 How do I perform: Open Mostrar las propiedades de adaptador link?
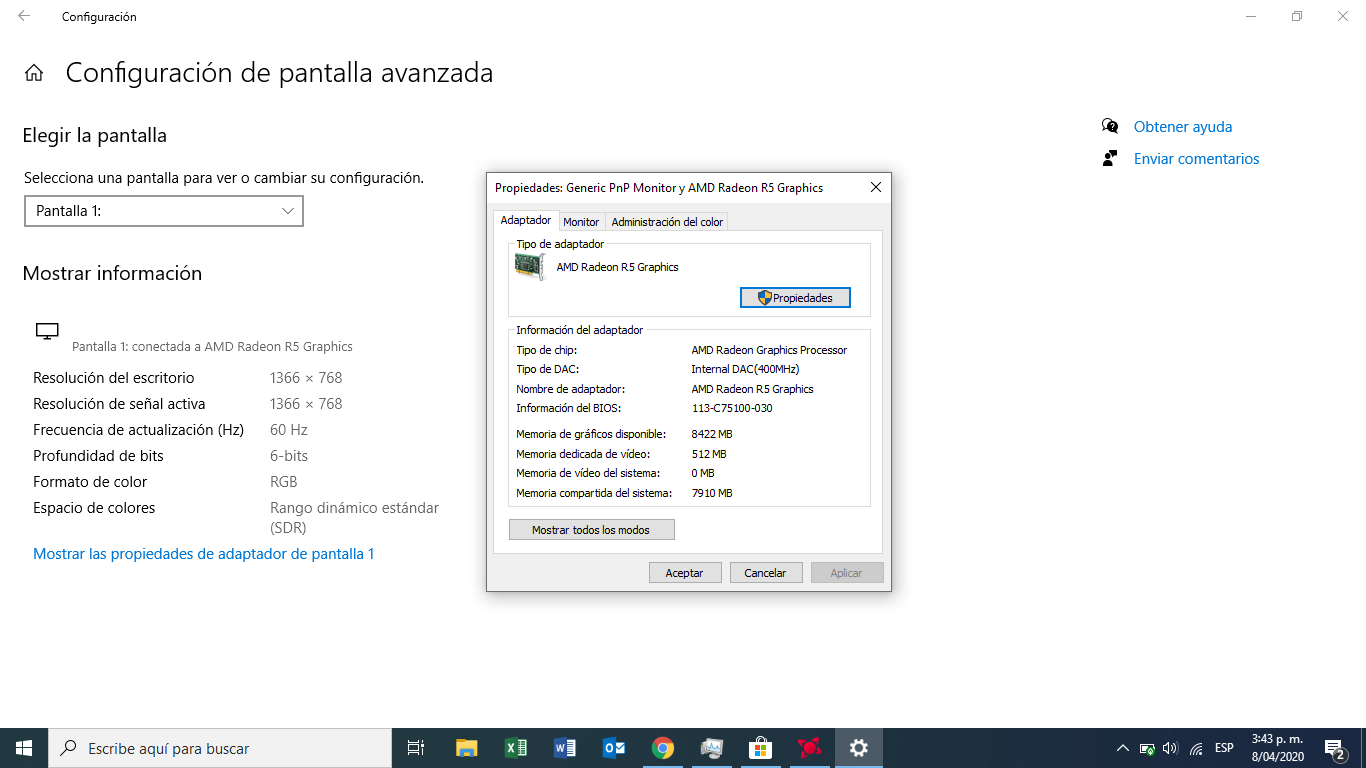(204, 554)
